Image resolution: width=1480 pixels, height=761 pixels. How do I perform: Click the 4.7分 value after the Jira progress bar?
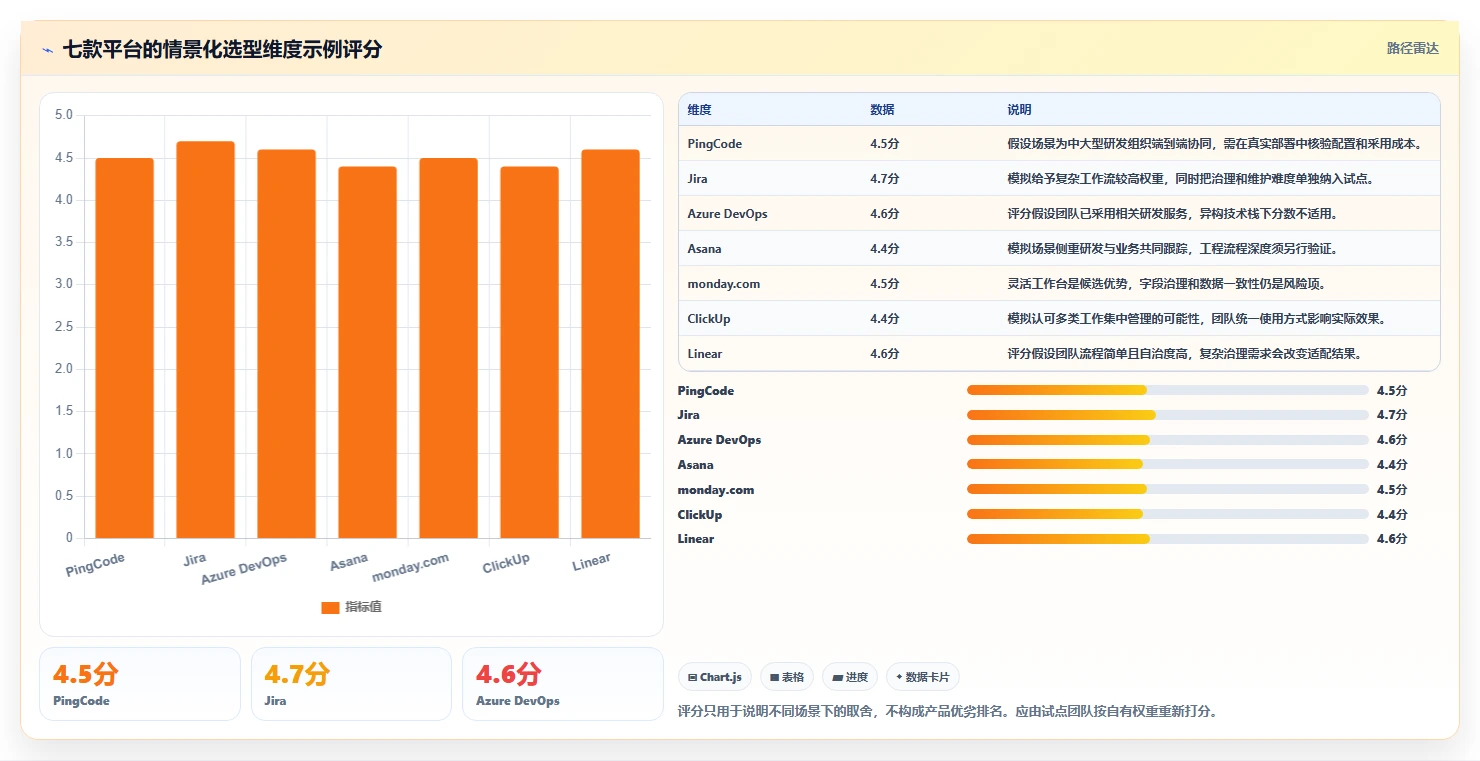1392,415
